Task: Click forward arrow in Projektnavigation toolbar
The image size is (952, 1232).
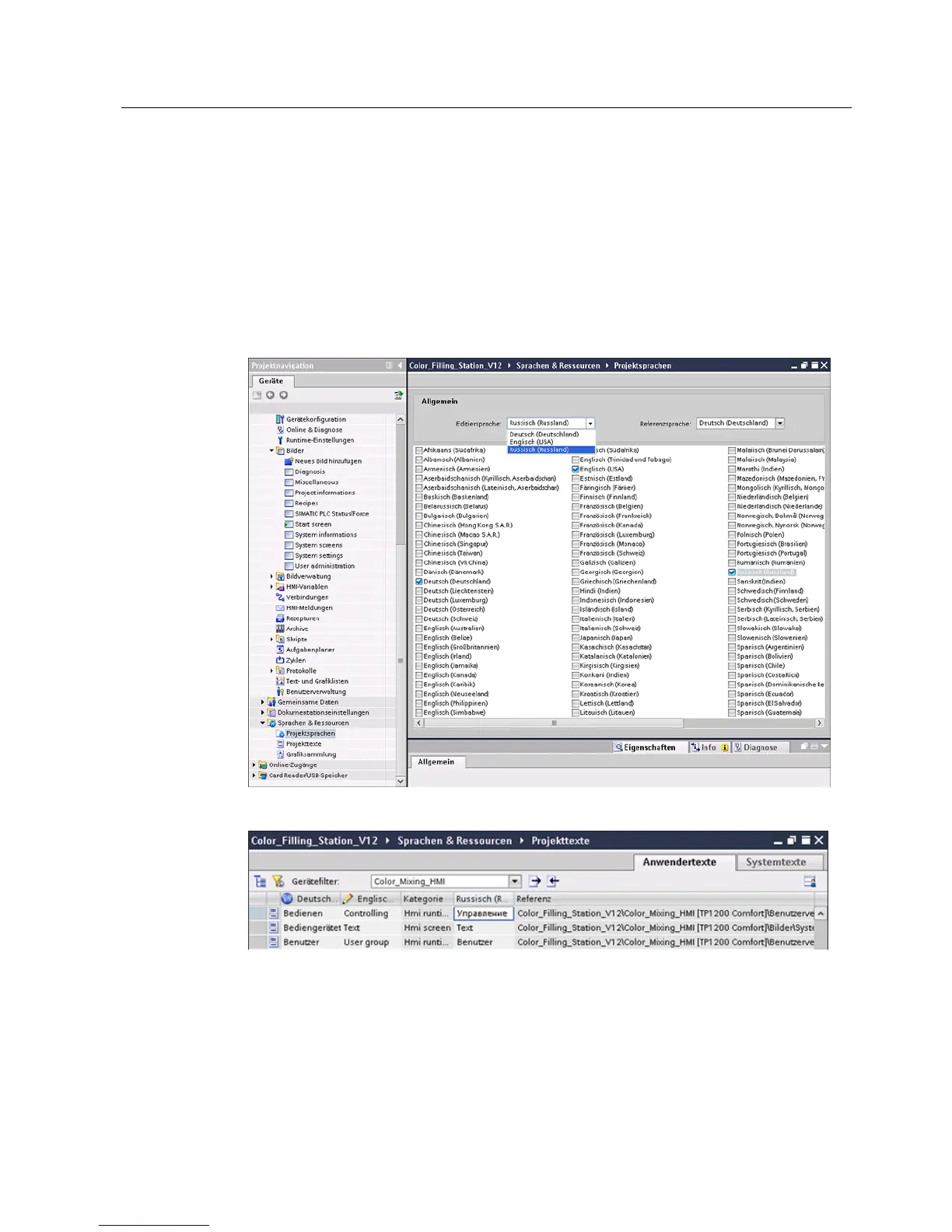Action: pyautogui.click(x=283, y=395)
